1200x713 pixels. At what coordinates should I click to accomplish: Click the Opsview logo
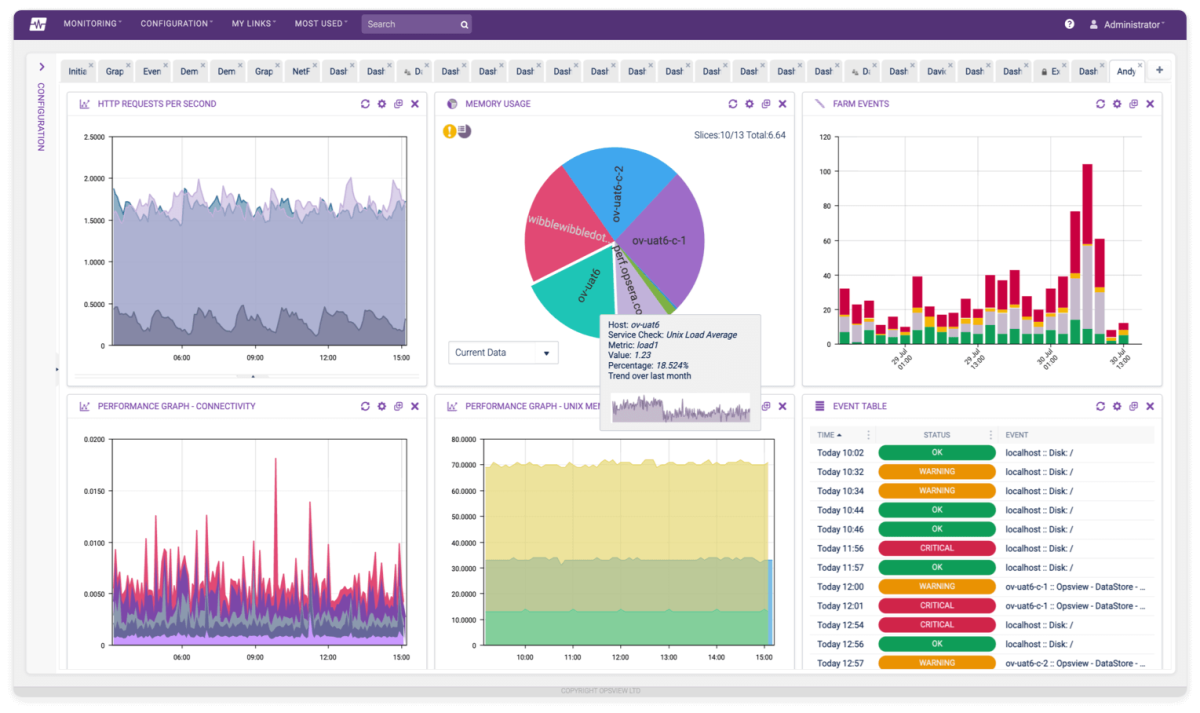(x=37, y=22)
